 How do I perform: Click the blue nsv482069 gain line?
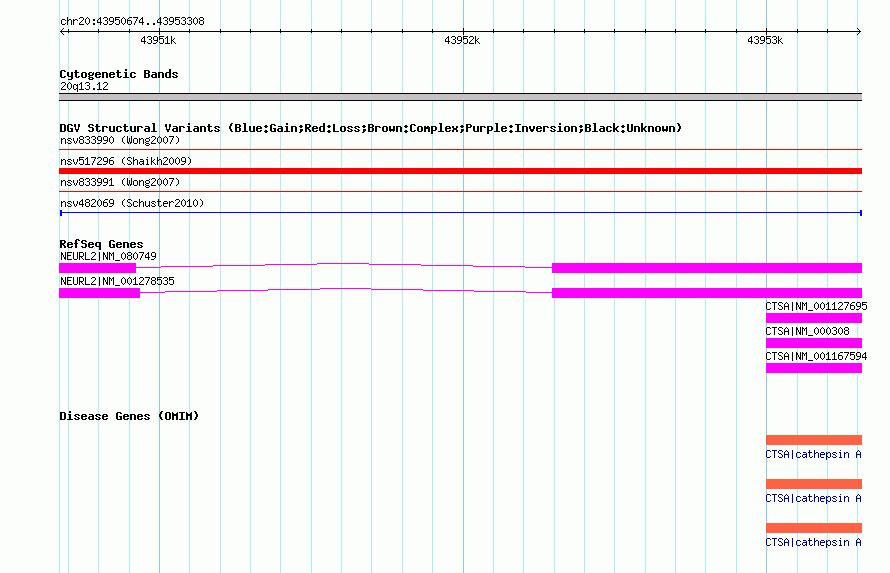[460, 213]
